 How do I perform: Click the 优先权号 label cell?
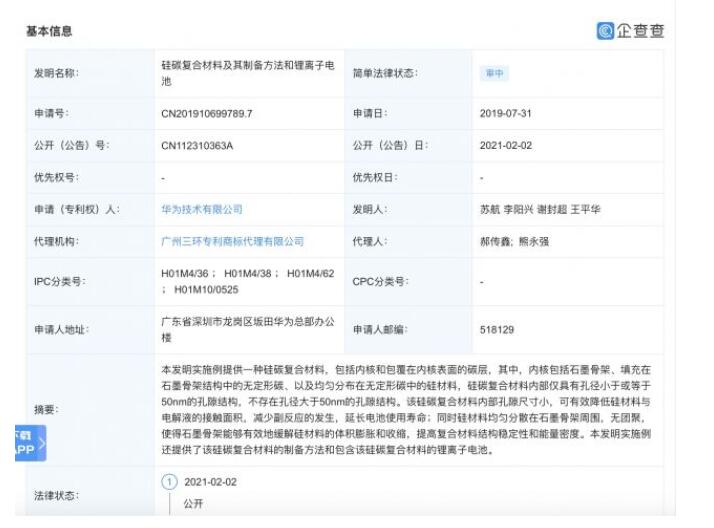pyautogui.click(x=90, y=178)
